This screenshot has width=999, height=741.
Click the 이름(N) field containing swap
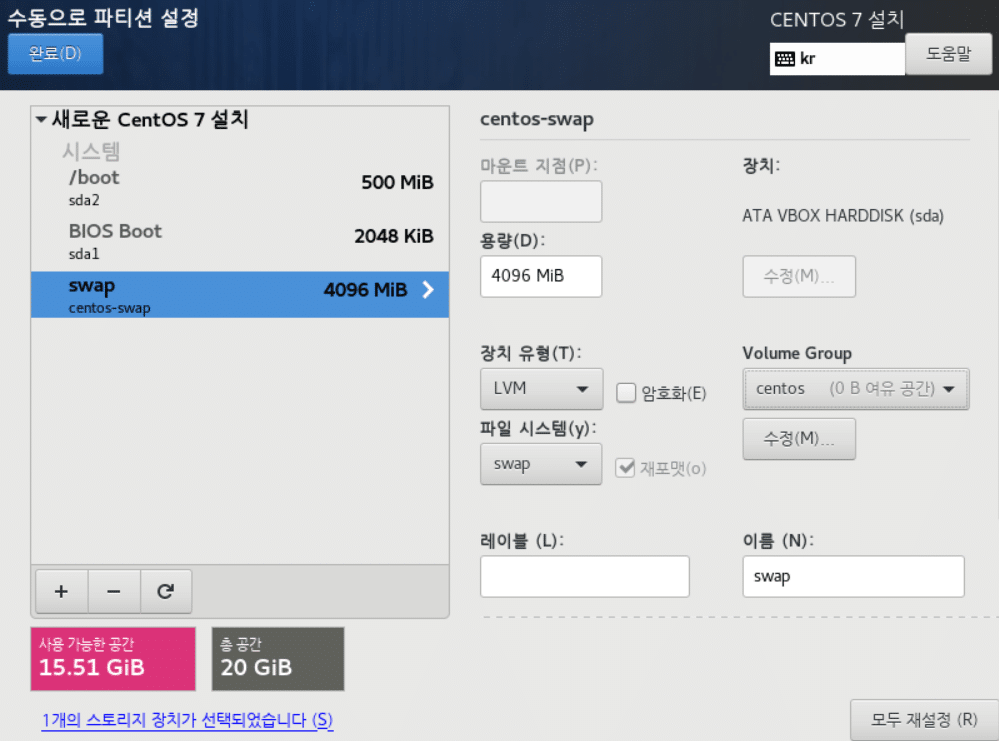852,576
